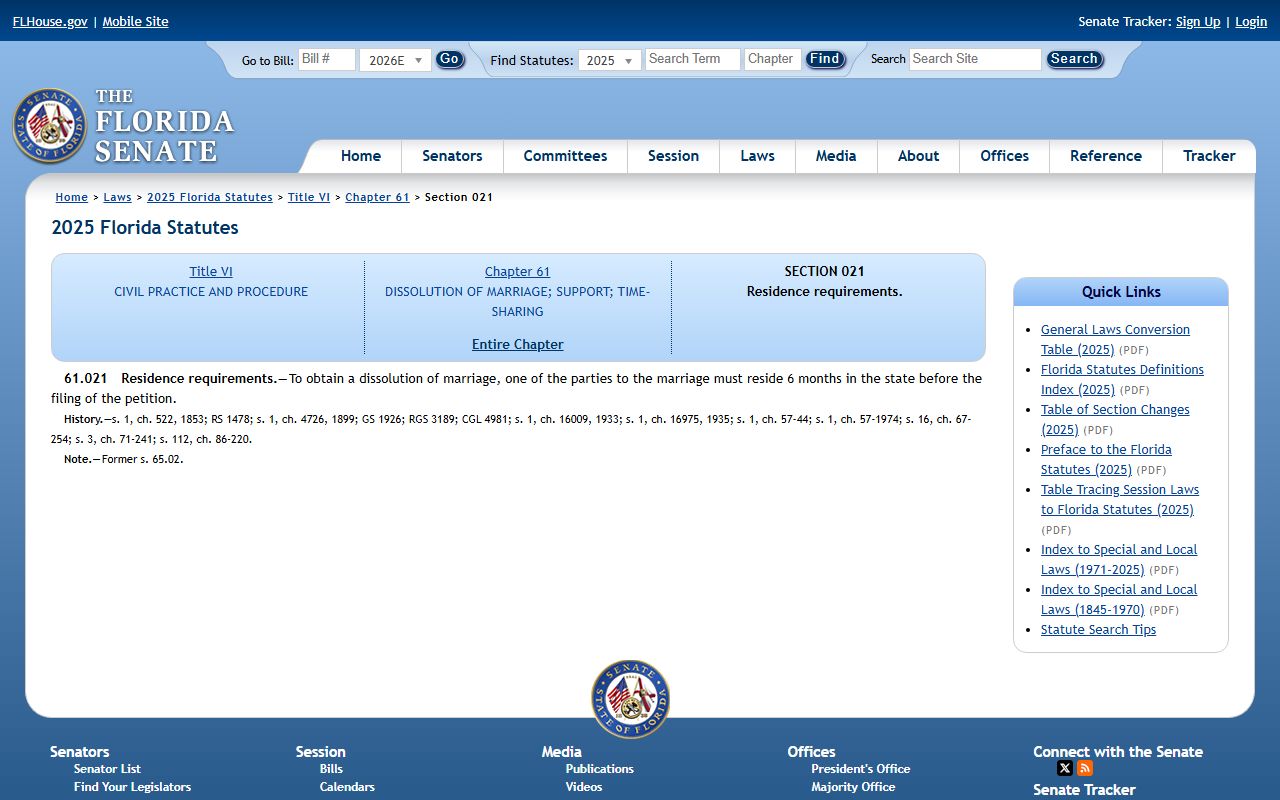1280x800 pixels.
Task: Click the Florida Senate seal logo in header
Action: (x=50, y=126)
